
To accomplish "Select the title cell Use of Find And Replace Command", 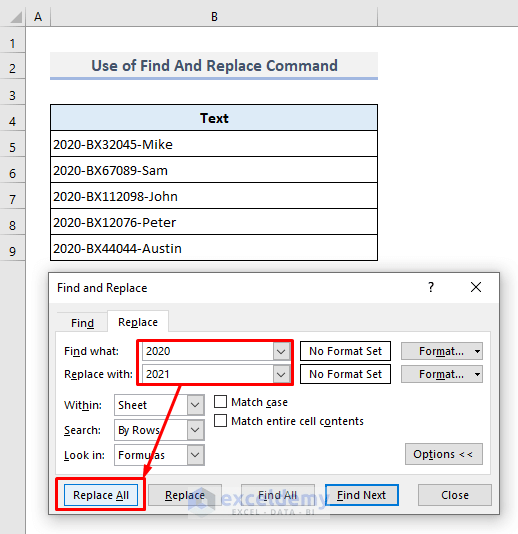I will [x=214, y=66].
